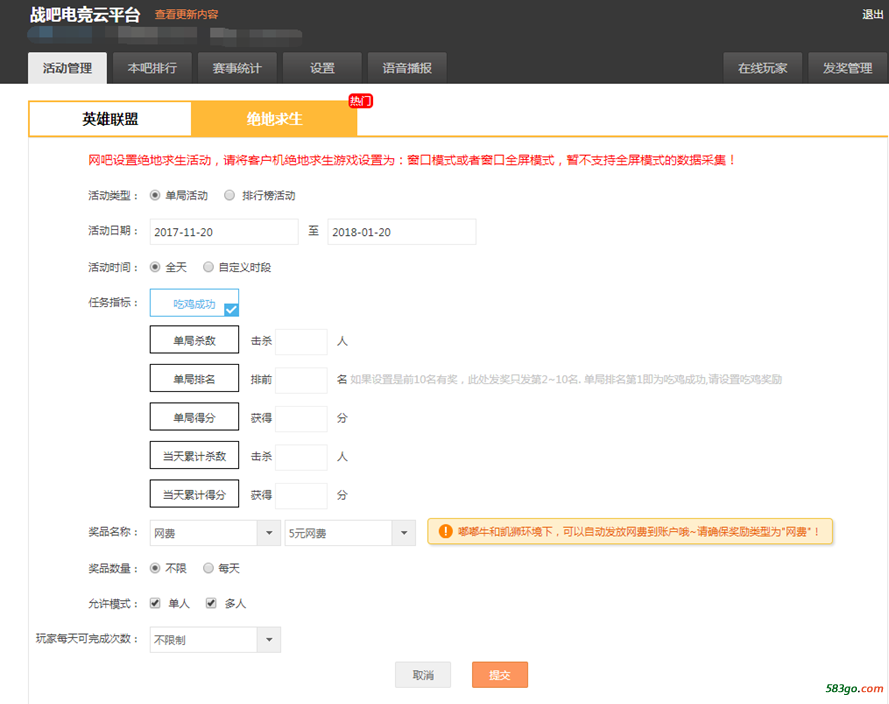Choose 自定义时段 for activity time
Viewport: 889px width, 704px height.
click(x=208, y=267)
